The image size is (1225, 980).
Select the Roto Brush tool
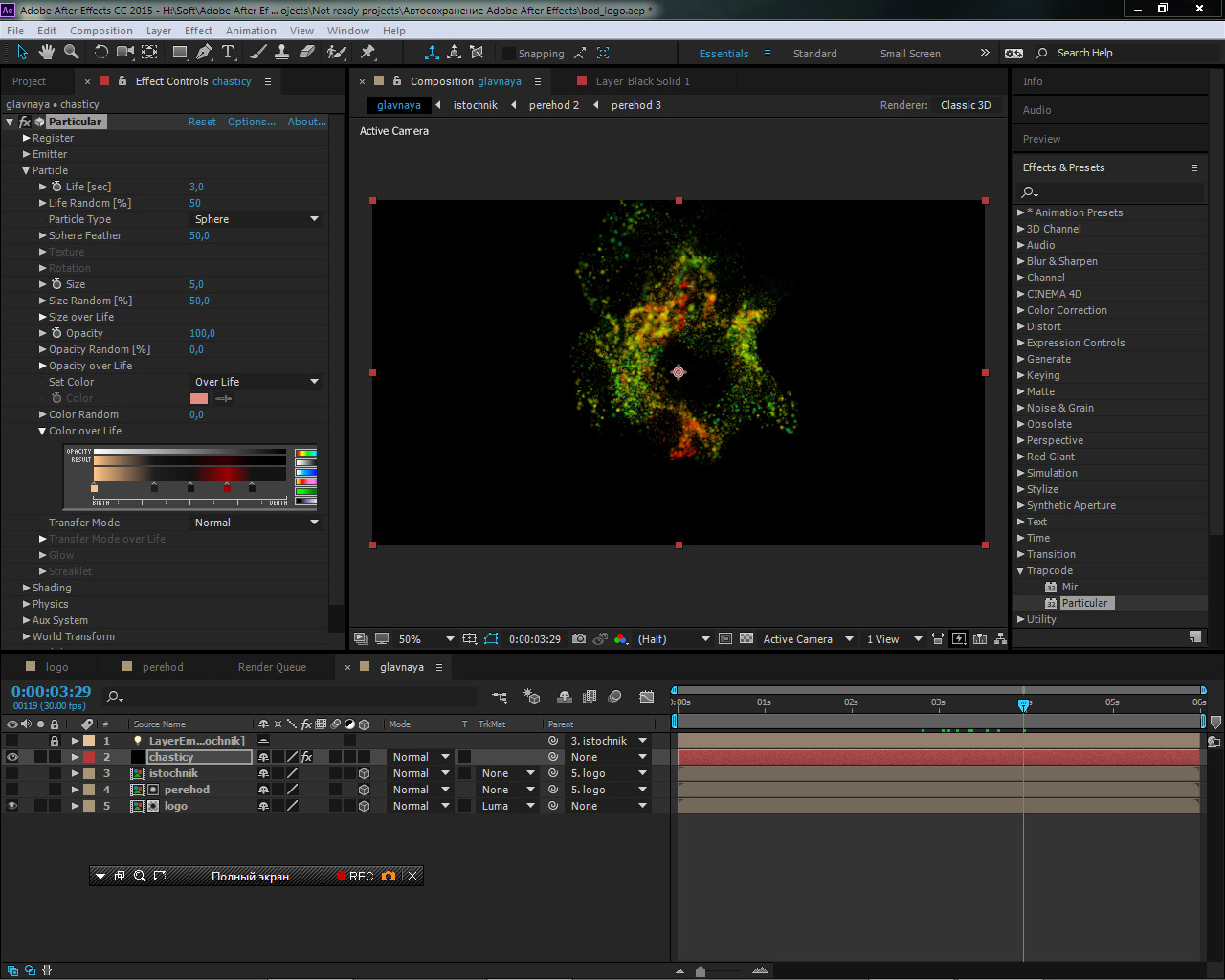click(x=336, y=53)
